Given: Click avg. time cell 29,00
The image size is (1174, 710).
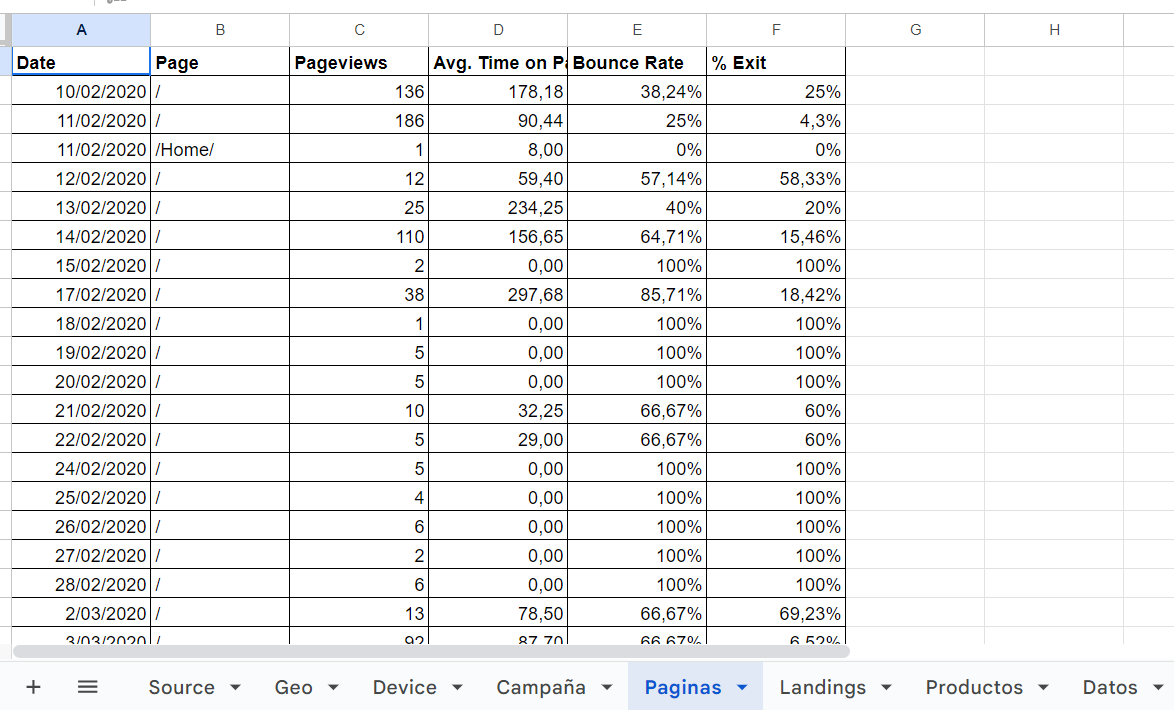Looking at the screenshot, I should (498, 440).
